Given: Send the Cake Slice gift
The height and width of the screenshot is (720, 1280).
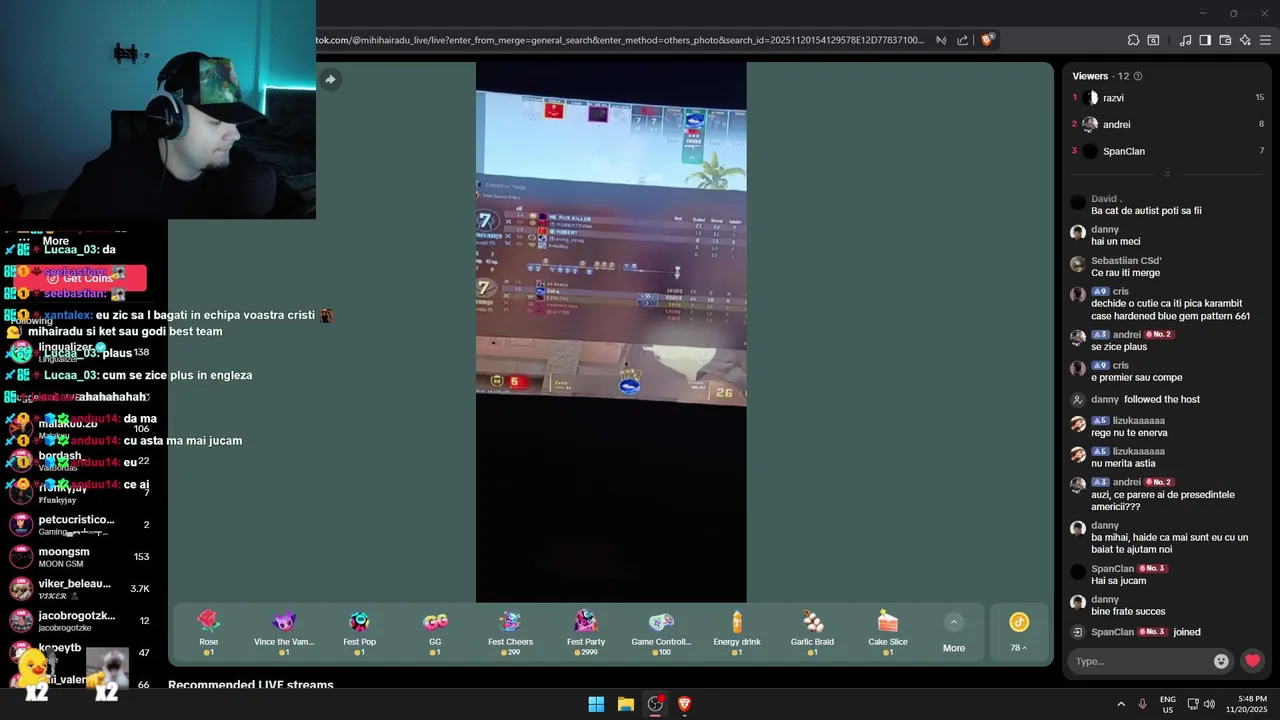Looking at the screenshot, I should (888, 633).
